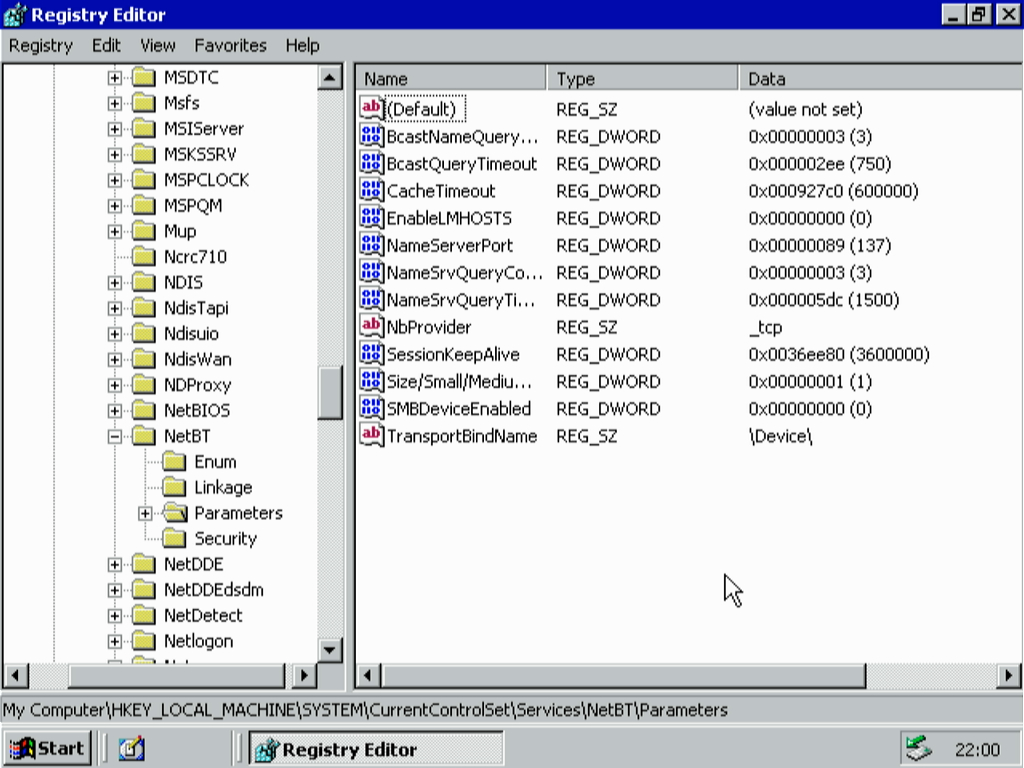Select the NbProvider string icon

coord(371,327)
